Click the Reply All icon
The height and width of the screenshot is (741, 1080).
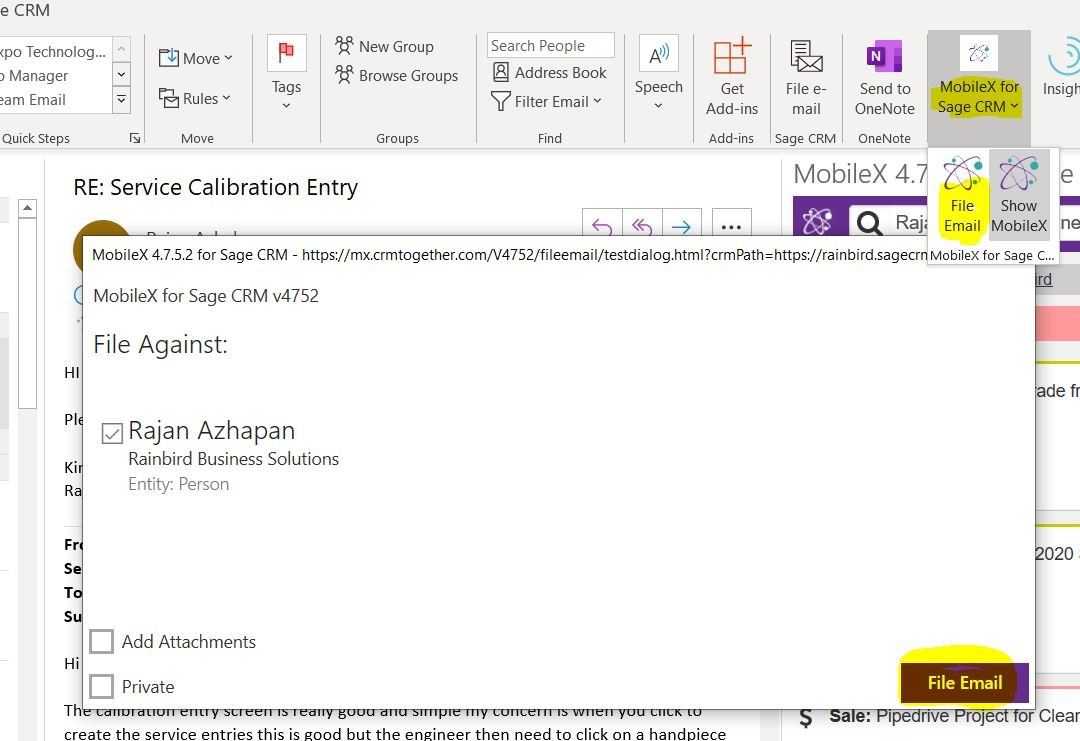[642, 225]
